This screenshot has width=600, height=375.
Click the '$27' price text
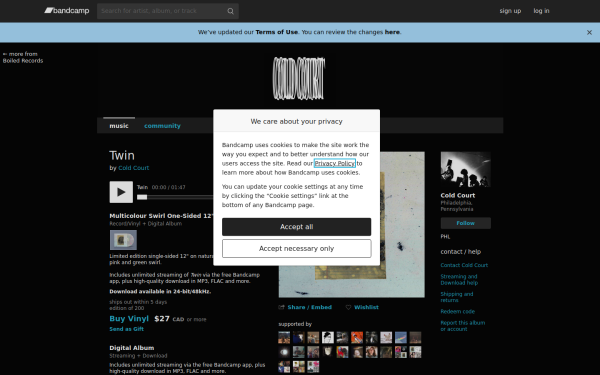[162, 318]
